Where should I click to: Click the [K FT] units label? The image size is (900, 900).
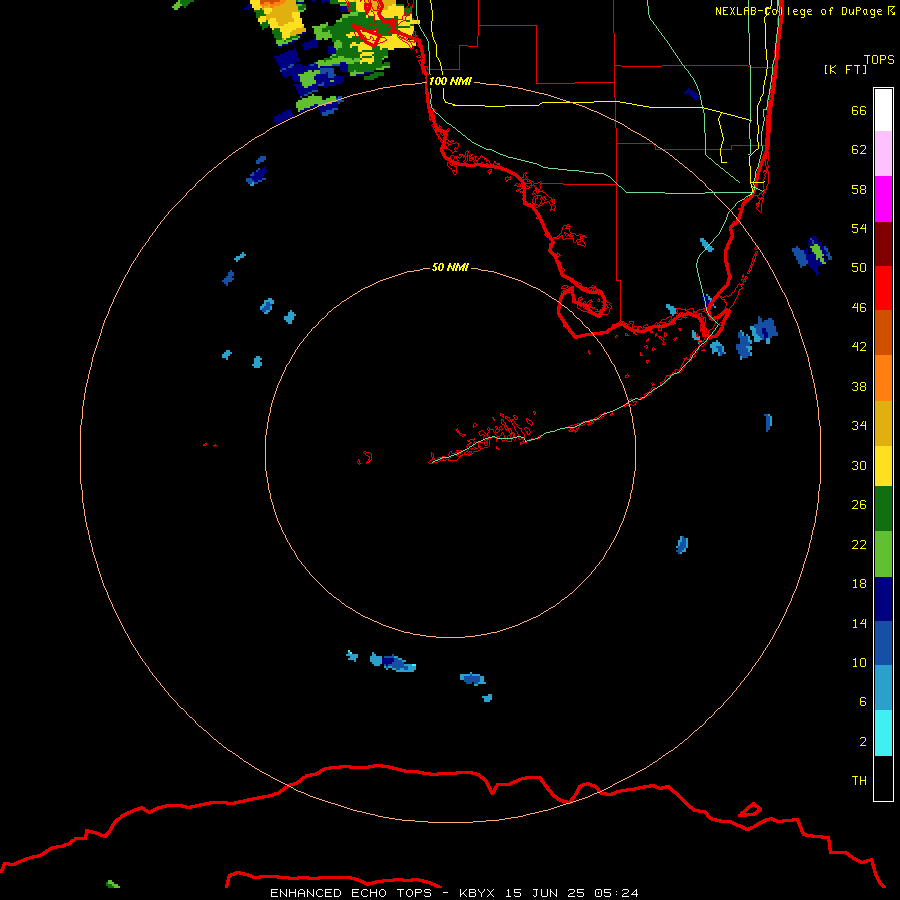(845, 69)
